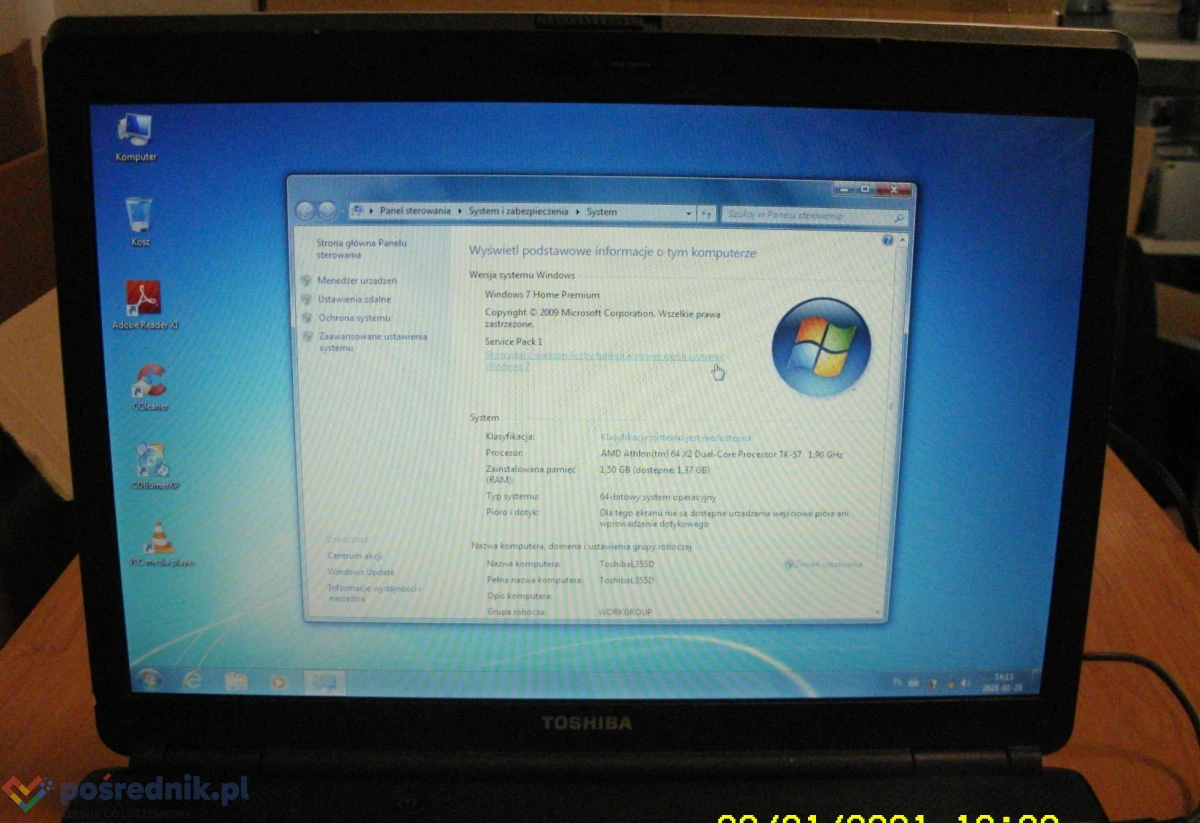Expand arrow after System i zabezpieczenia breadcrumb
The height and width of the screenshot is (823, 1200).
tap(577, 212)
